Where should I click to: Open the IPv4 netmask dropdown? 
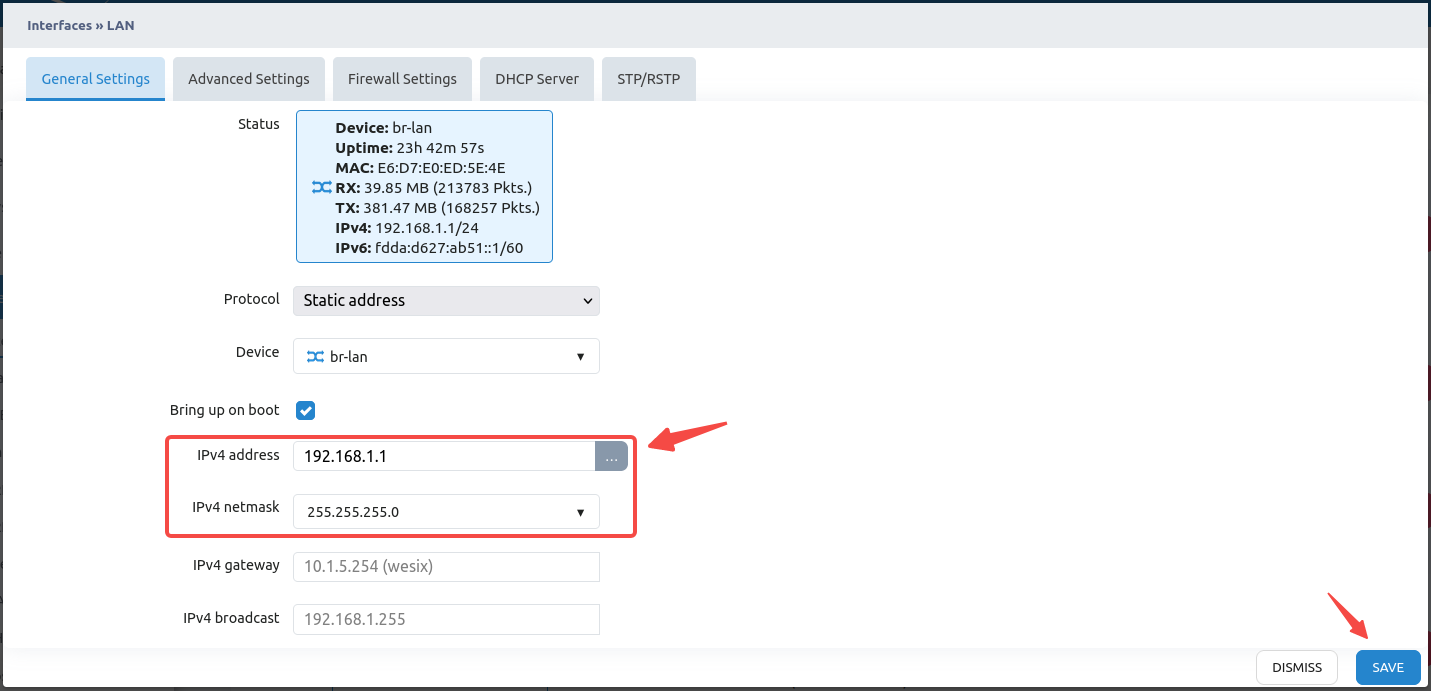coord(446,512)
